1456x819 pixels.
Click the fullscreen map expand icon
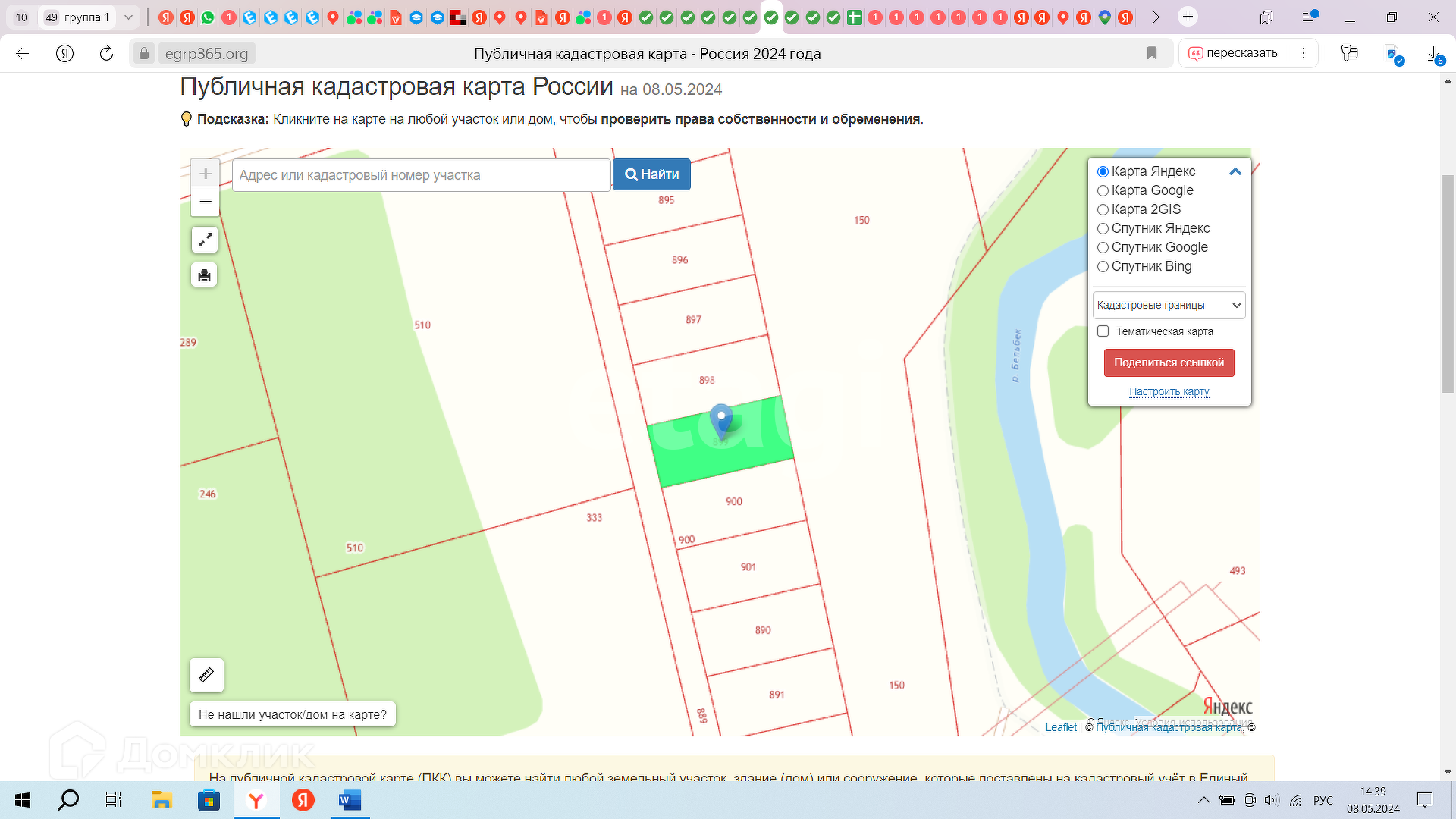coord(205,240)
